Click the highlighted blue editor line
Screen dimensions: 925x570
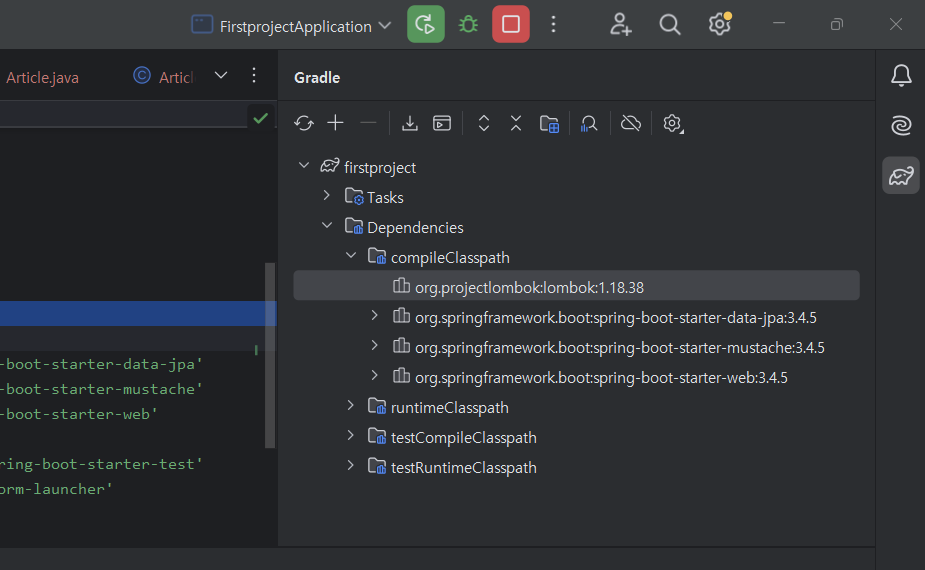pos(138,313)
